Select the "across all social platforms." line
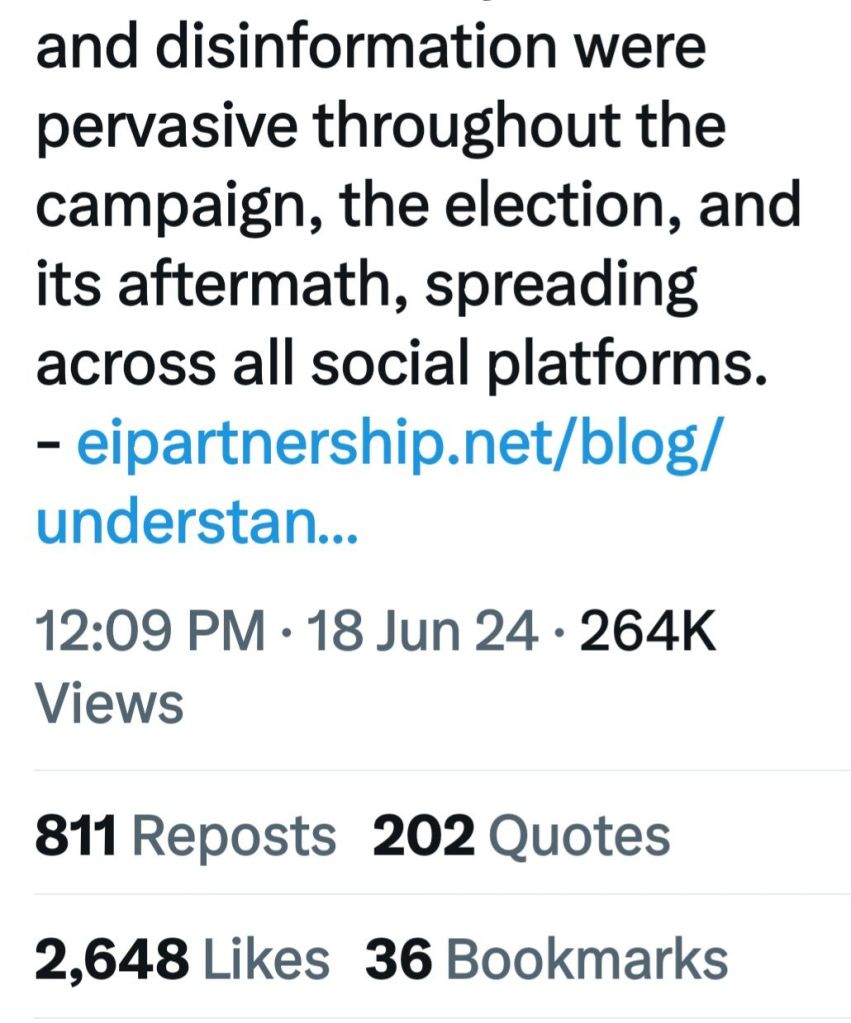 coord(401,365)
